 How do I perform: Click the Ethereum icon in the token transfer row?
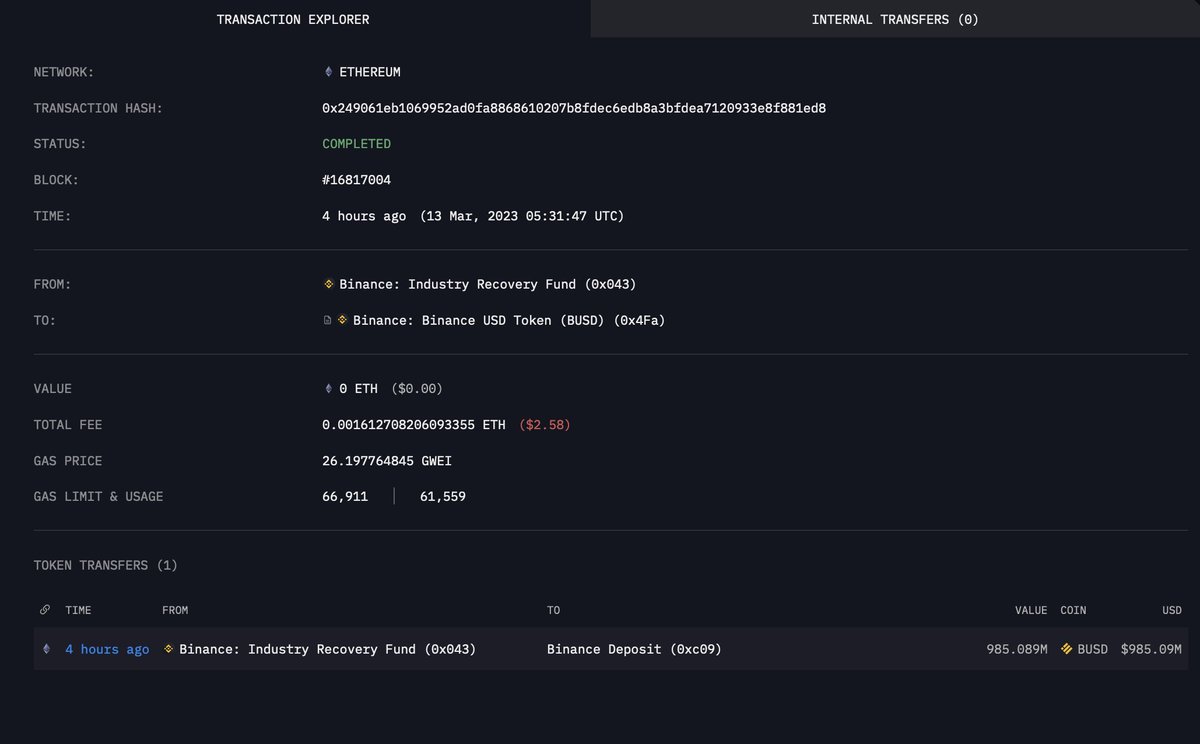[x=46, y=648]
